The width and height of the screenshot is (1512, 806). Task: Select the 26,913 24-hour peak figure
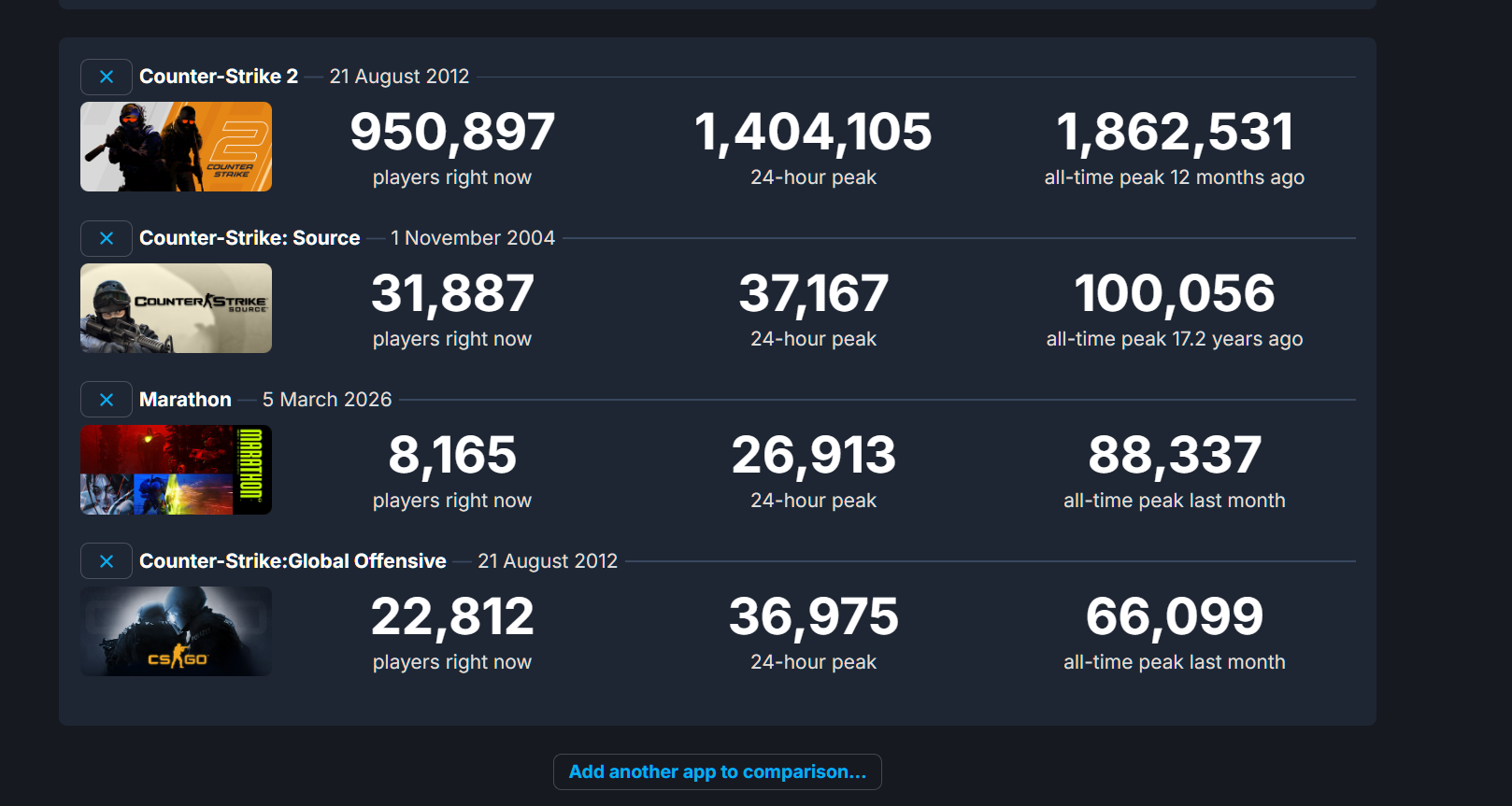point(813,455)
